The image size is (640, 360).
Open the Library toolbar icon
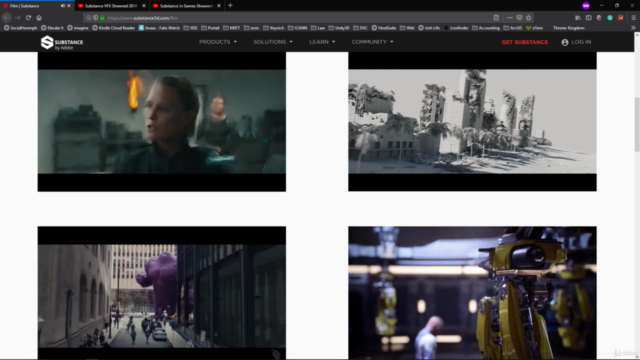coord(578,18)
